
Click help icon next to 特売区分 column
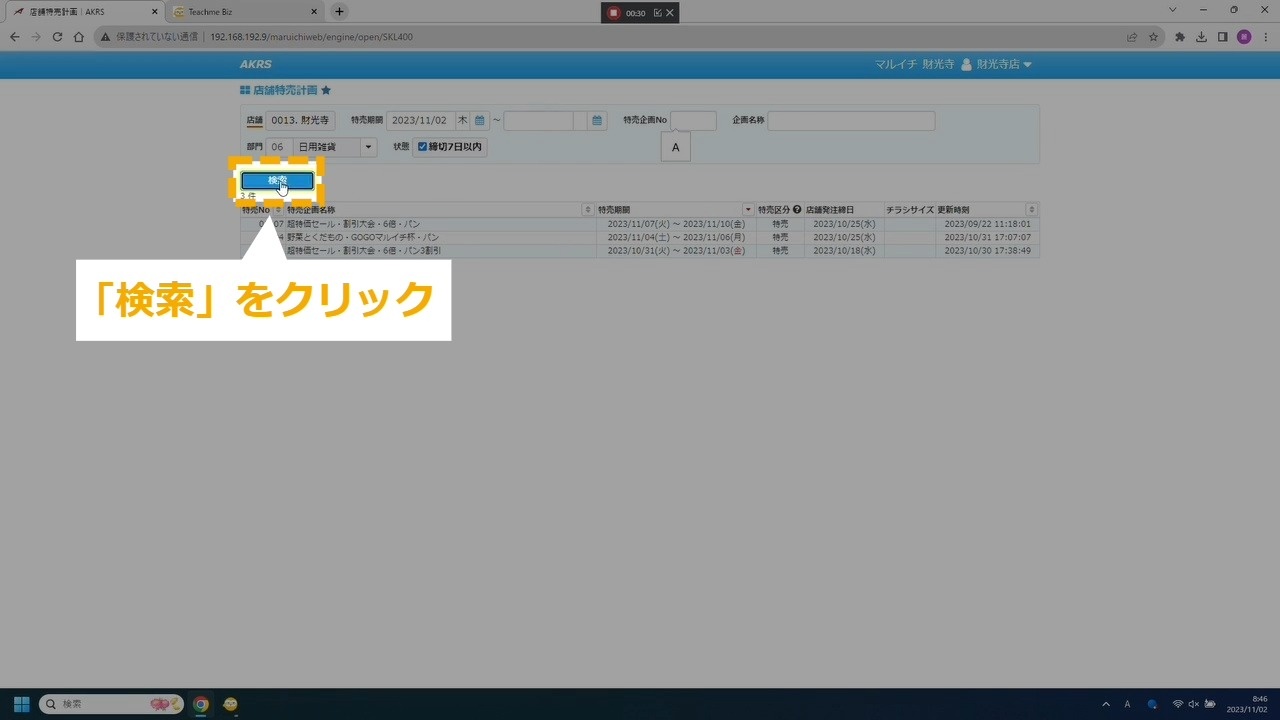tap(797, 210)
